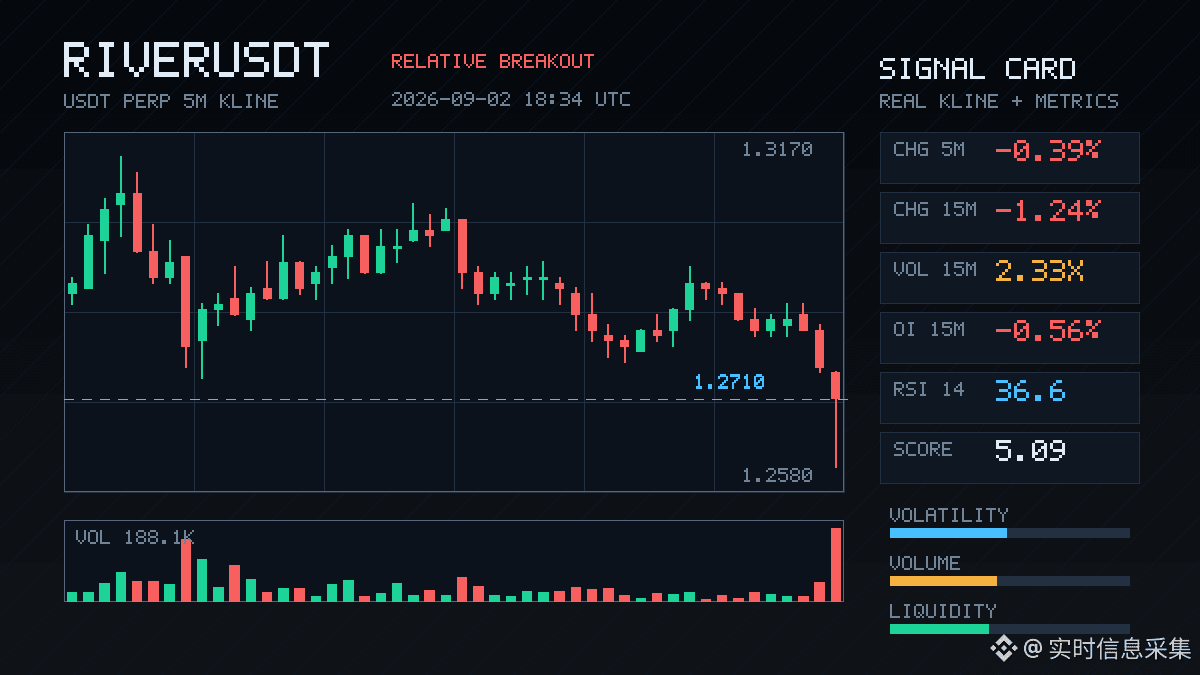The image size is (1200, 675).
Task: Click the 1.2710 current price label
Action: click(x=729, y=382)
